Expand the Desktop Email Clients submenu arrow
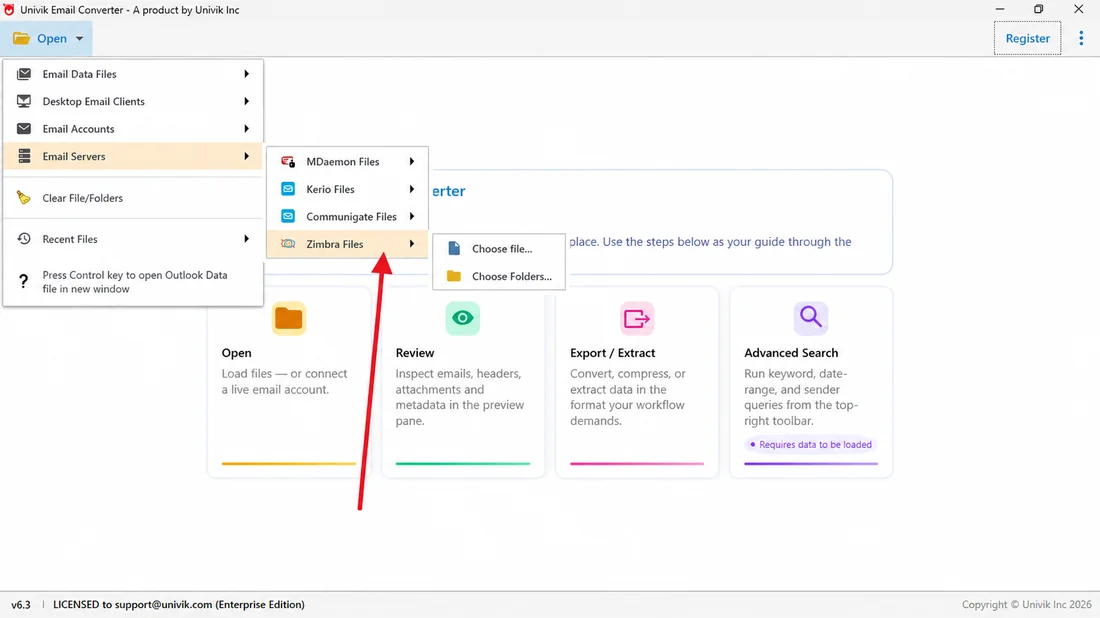The height and width of the screenshot is (618, 1100). pos(246,101)
